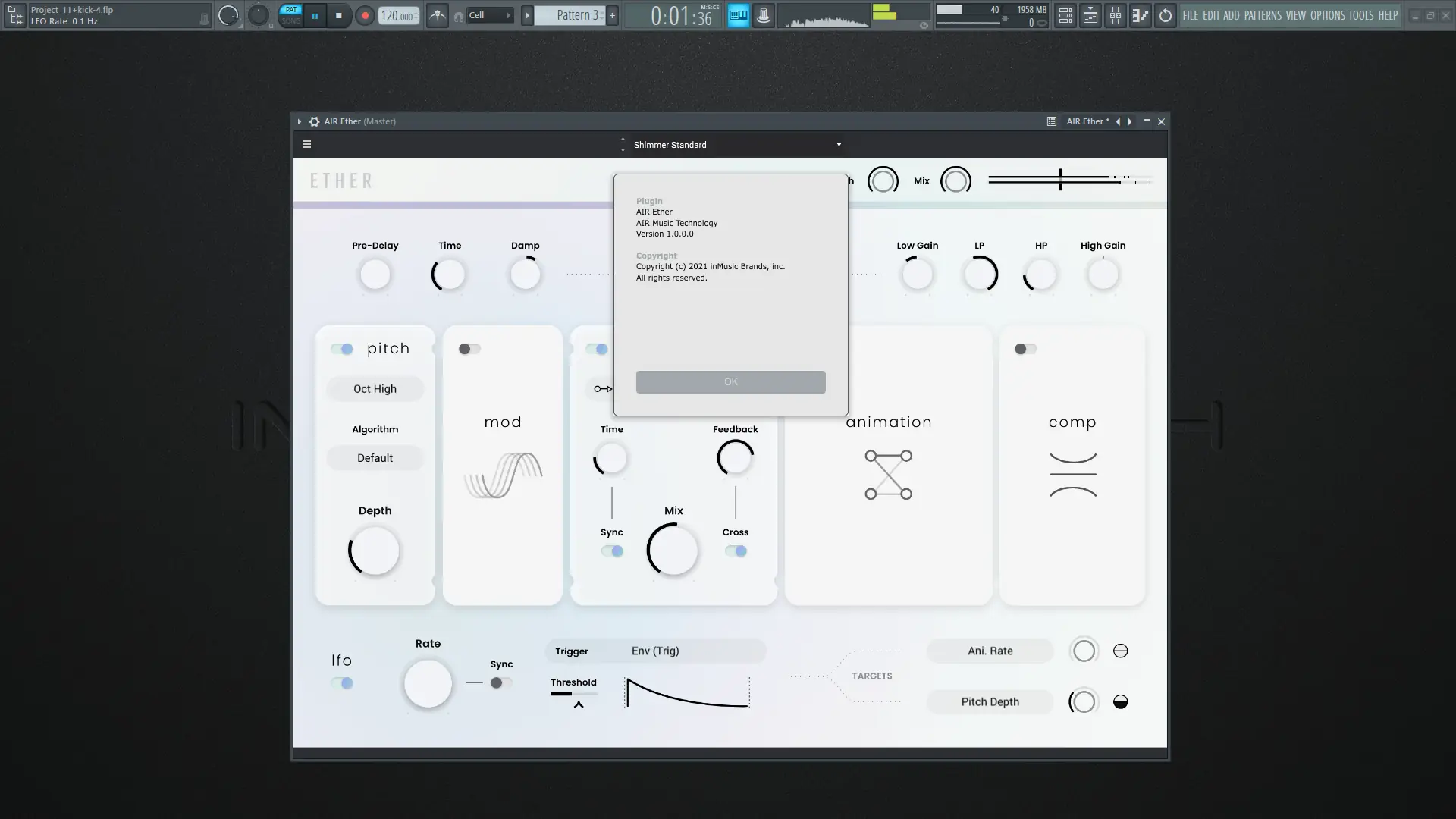Open the PATTERNS menu
Image resolution: width=1456 pixels, height=819 pixels.
(x=1262, y=15)
